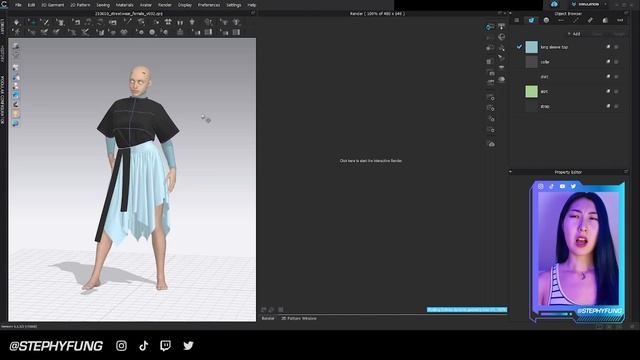The height and width of the screenshot is (360, 640).
Task: Open the three-dots overflow in Object Browser tabs
Action: point(620,20)
